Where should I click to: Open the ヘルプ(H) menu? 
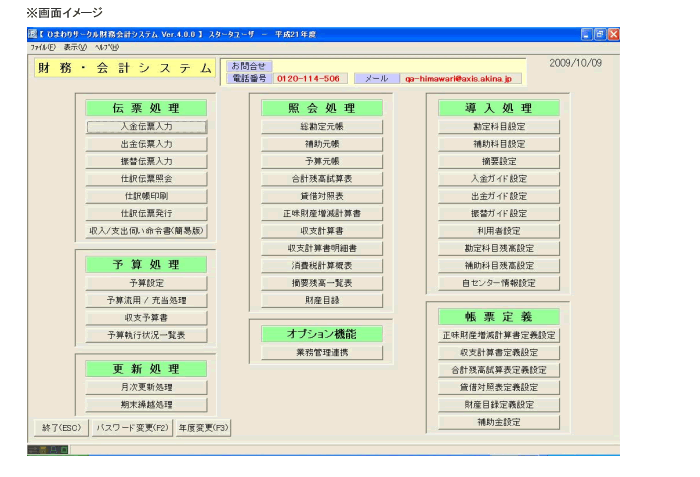105,46
